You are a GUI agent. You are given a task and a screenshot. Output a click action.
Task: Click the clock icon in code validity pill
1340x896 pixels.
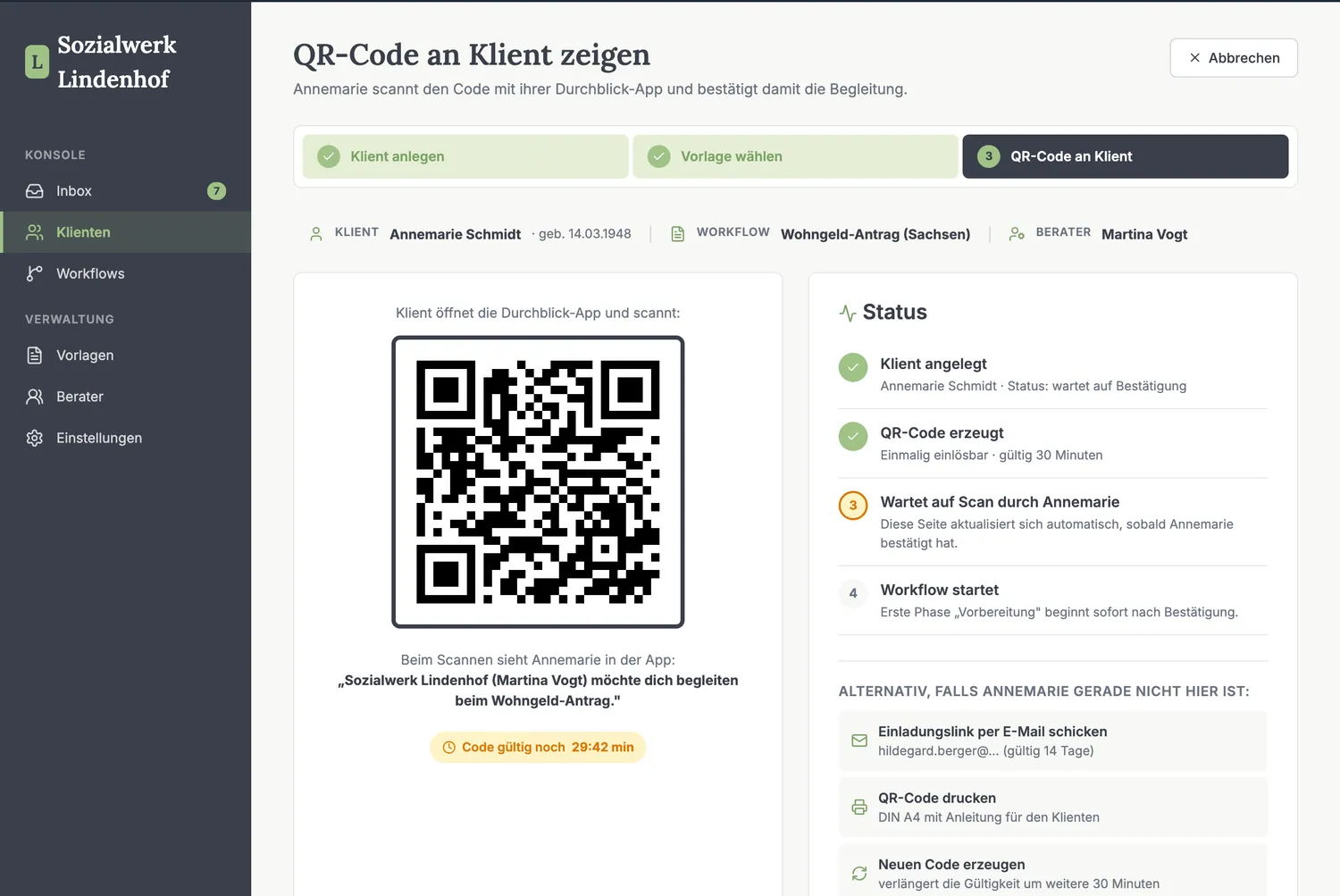449,748
